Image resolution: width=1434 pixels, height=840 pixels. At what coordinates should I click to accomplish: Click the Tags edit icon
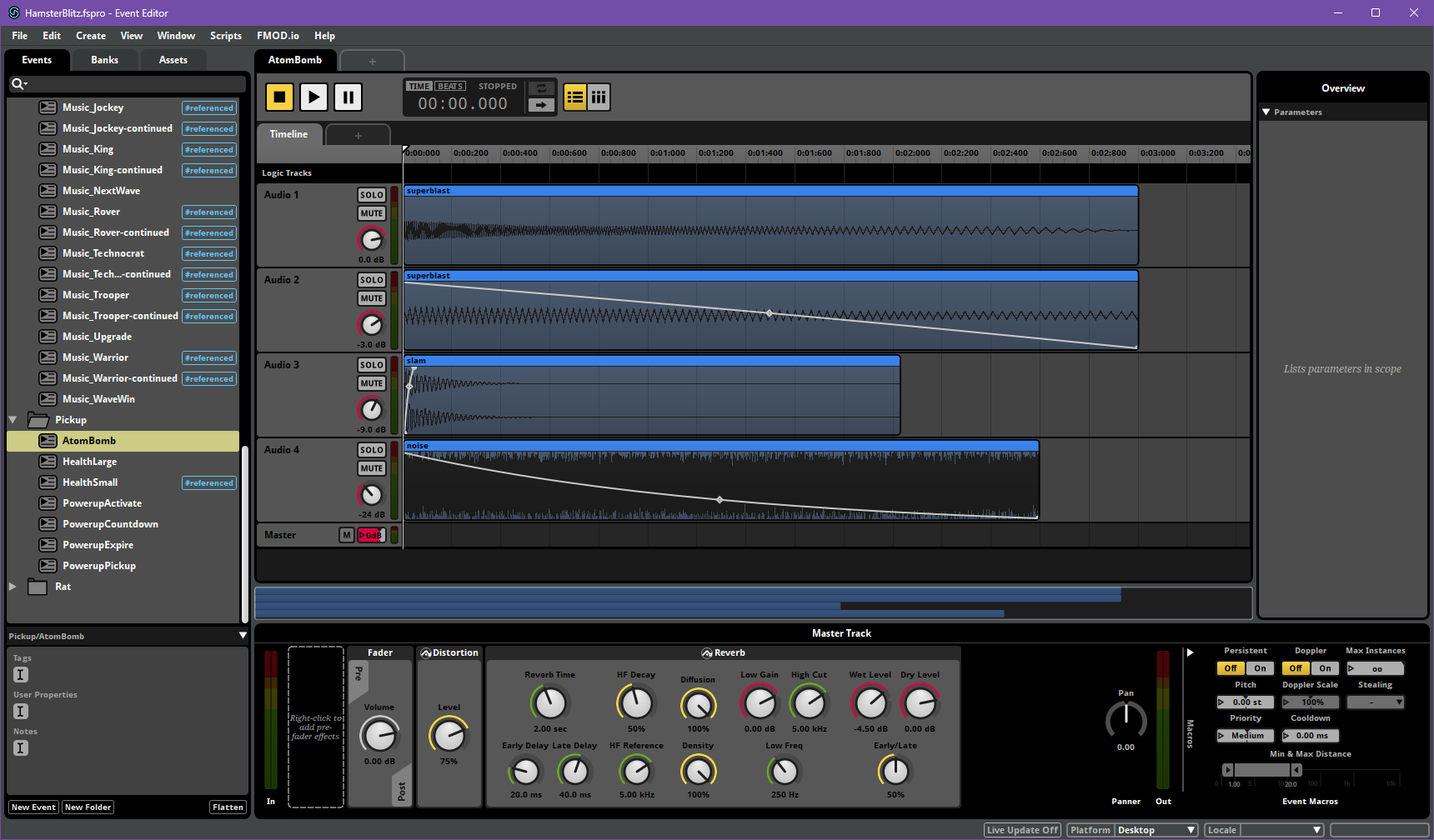[21, 675]
